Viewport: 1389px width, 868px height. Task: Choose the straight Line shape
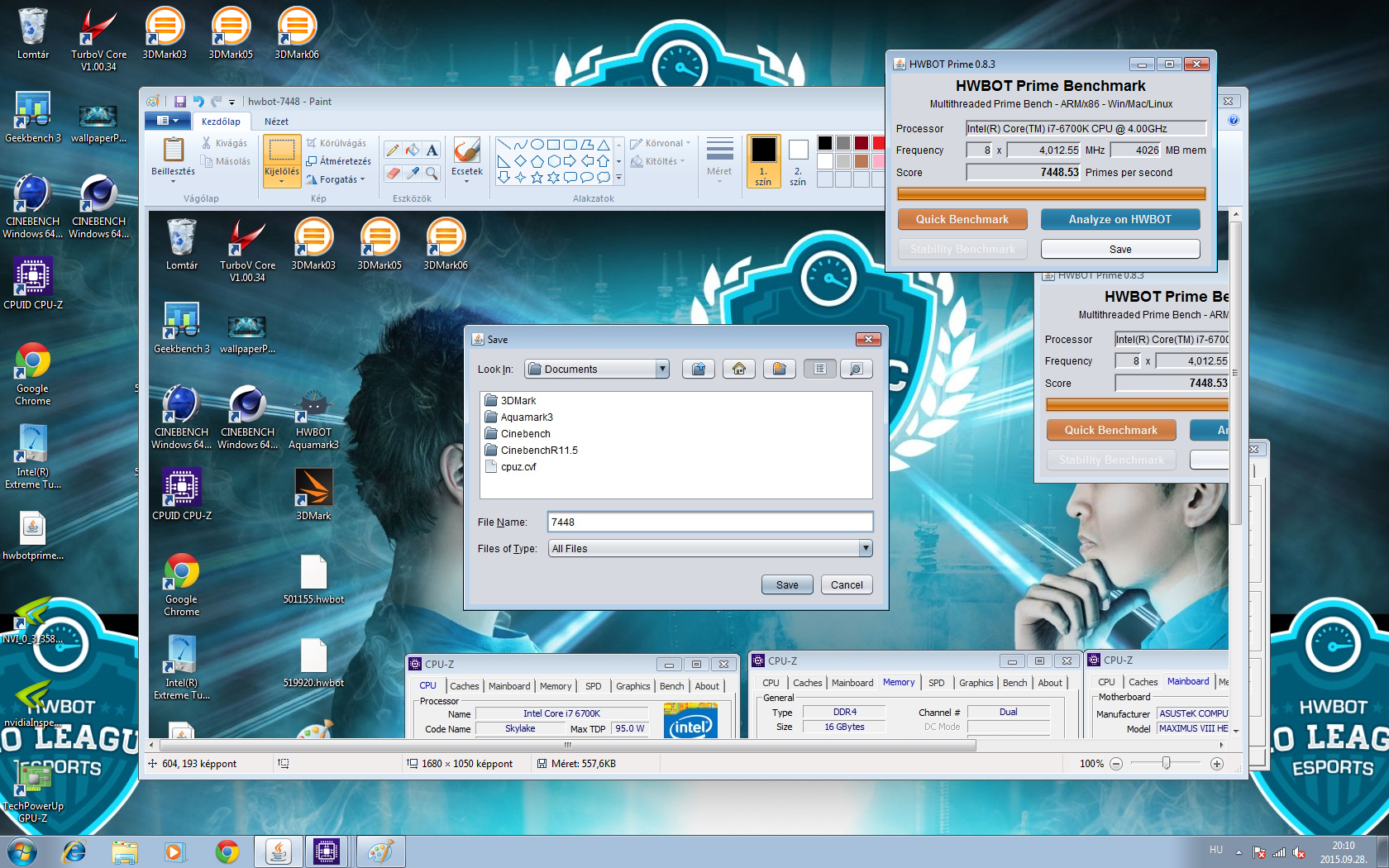coord(504,144)
